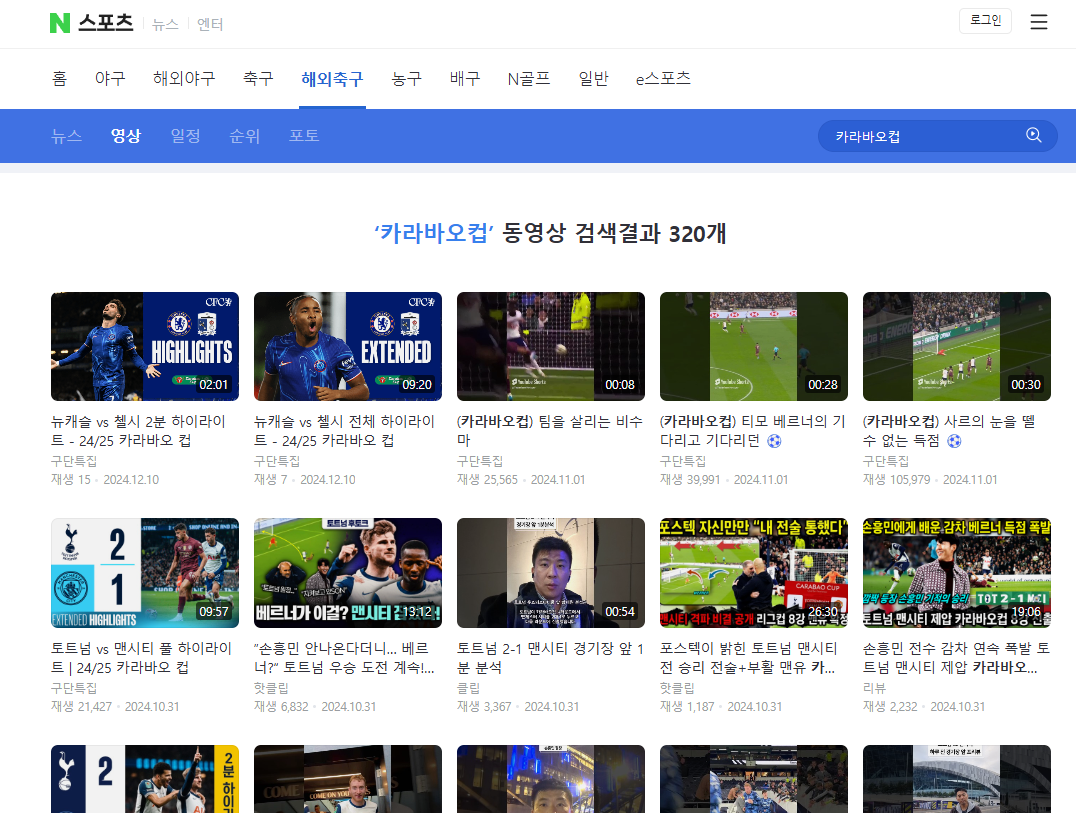
Task: Go to the 뉴스 link in the header
Action: [165, 25]
